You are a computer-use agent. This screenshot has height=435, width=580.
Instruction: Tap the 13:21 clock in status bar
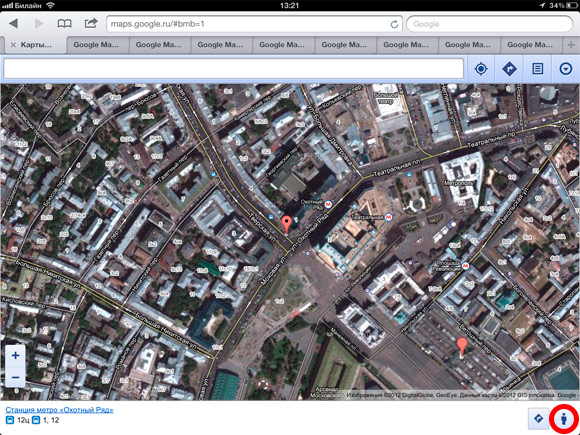click(289, 5)
